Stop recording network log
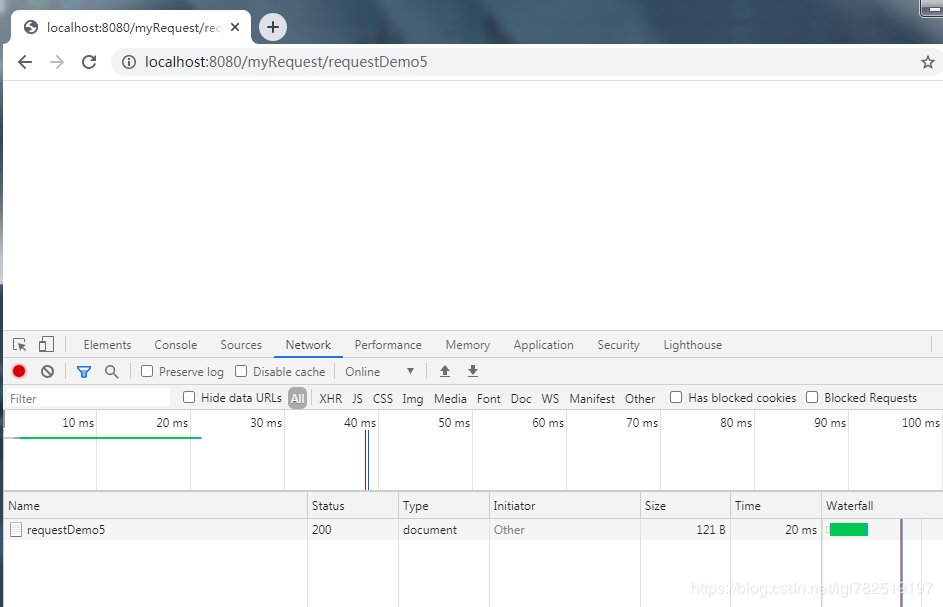943x607 pixels. point(19,372)
